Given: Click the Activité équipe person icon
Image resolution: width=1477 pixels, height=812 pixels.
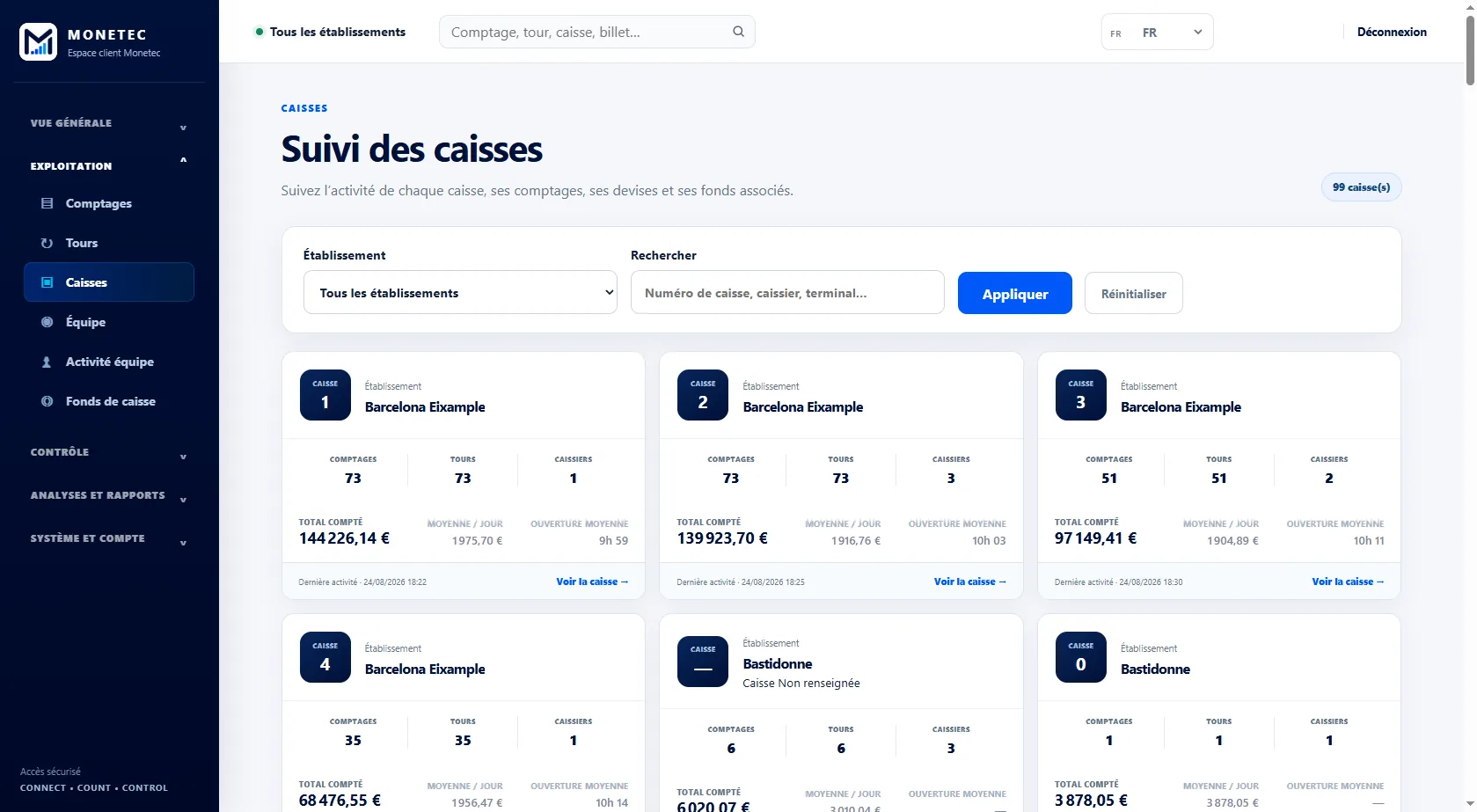Looking at the screenshot, I should tap(47, 362).
